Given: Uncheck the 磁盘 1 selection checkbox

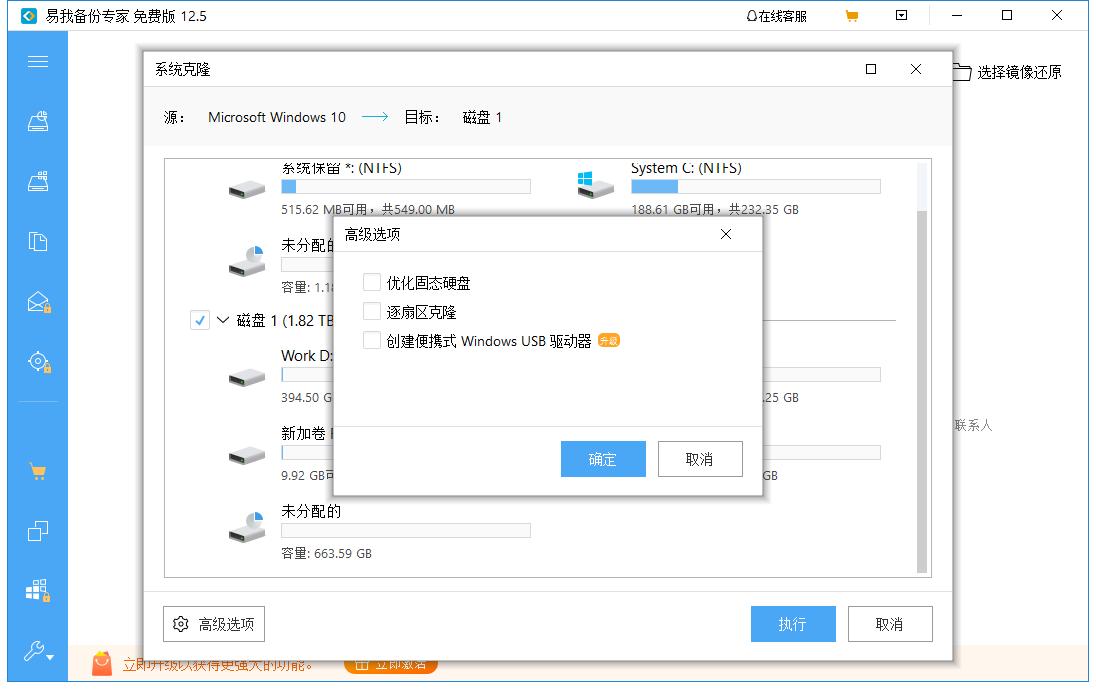Looking at the screenshot, I should pos(199,320).
